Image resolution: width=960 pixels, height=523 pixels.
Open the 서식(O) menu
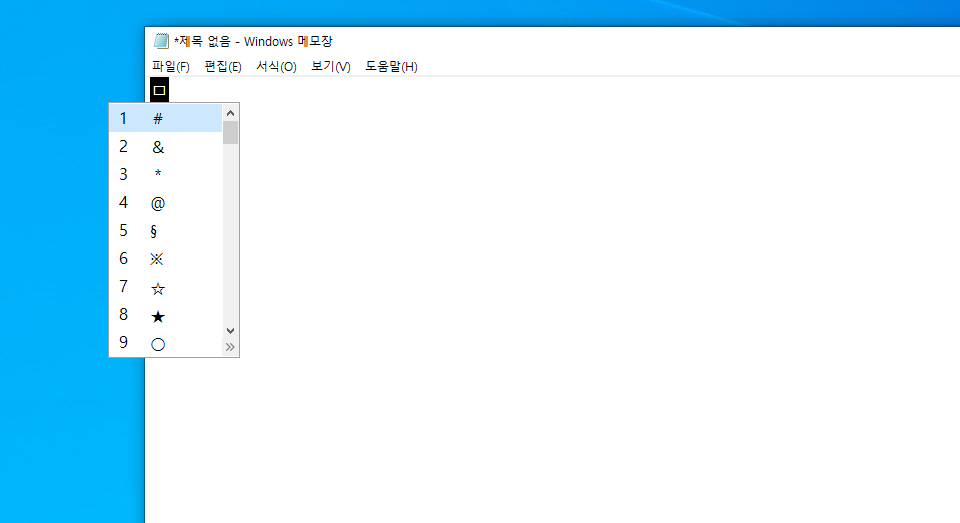click(x=276, y=66)
